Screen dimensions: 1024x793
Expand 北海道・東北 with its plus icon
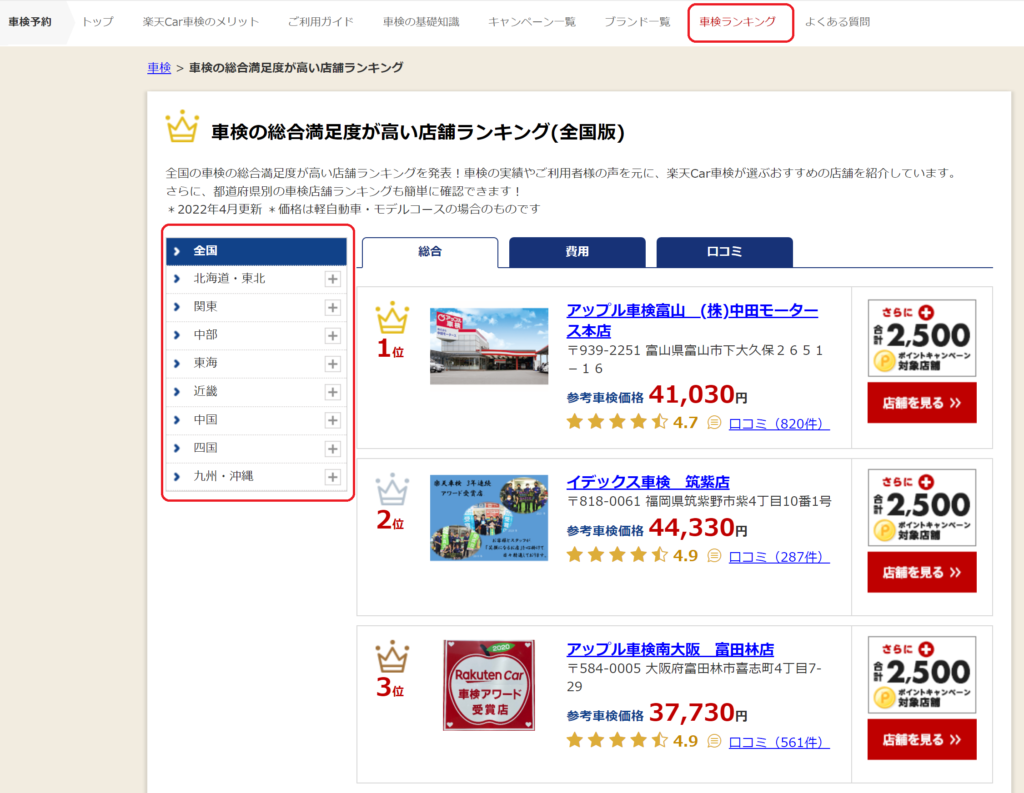tap(332, 279)
